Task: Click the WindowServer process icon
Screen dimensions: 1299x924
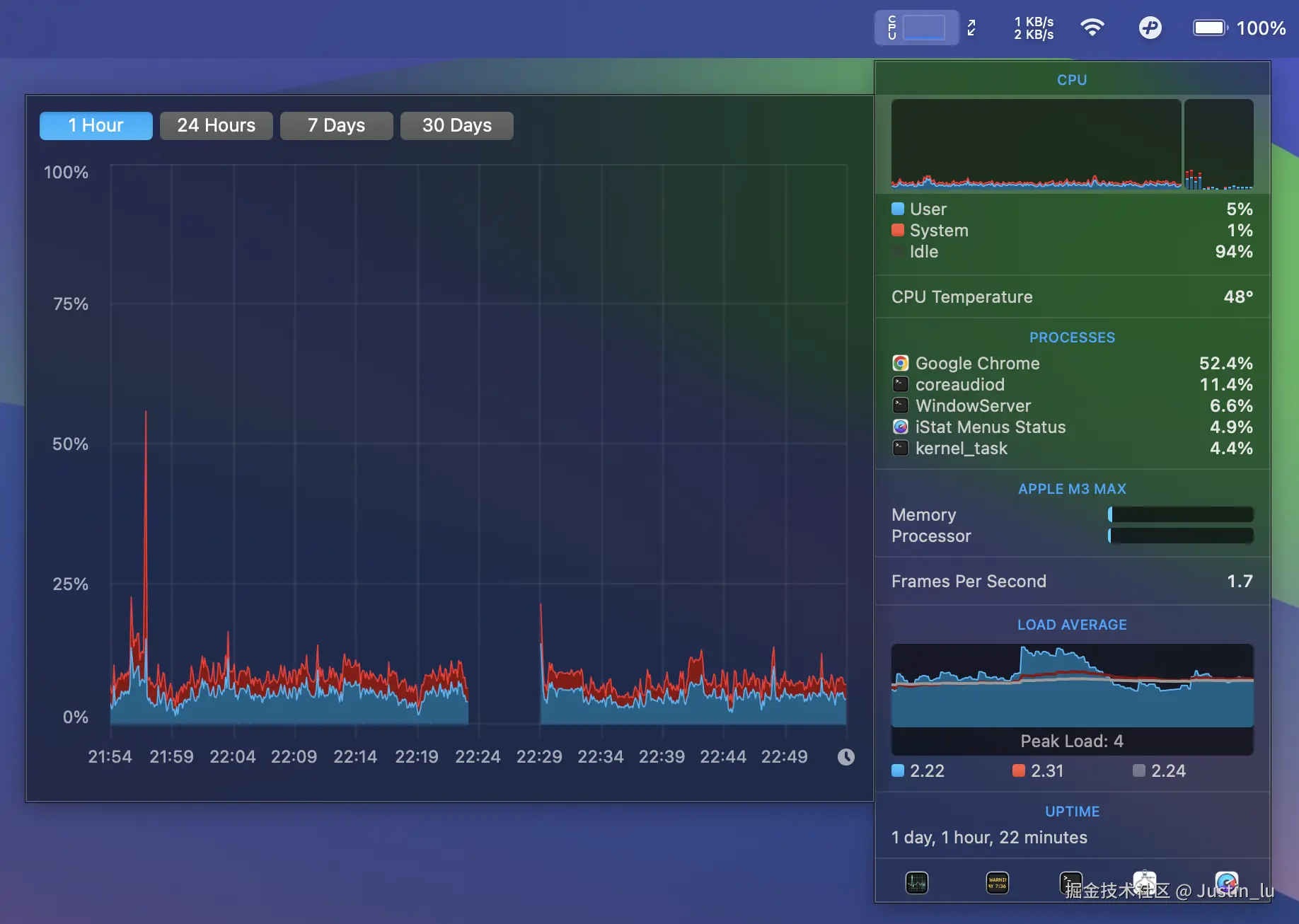Action: (901, 406)
